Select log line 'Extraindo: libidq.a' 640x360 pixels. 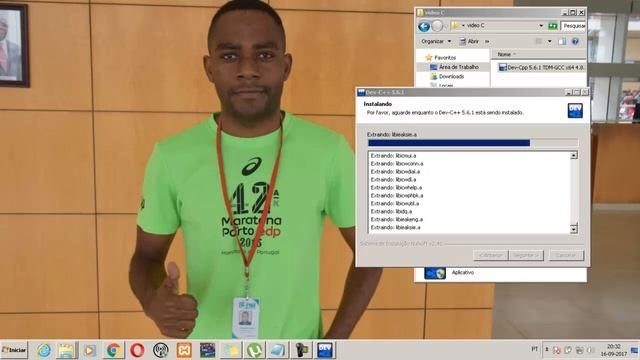(391, 211)
